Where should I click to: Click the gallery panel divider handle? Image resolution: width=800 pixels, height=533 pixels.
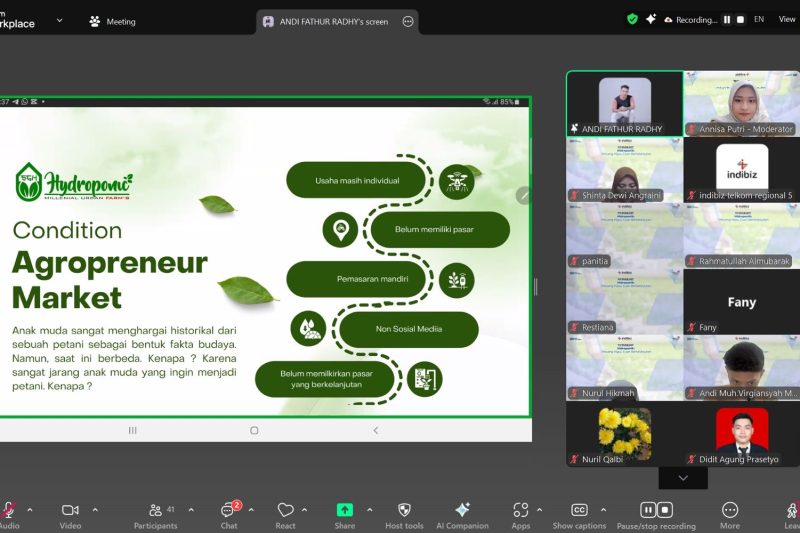pyautogui.click(x=535, y=287)
